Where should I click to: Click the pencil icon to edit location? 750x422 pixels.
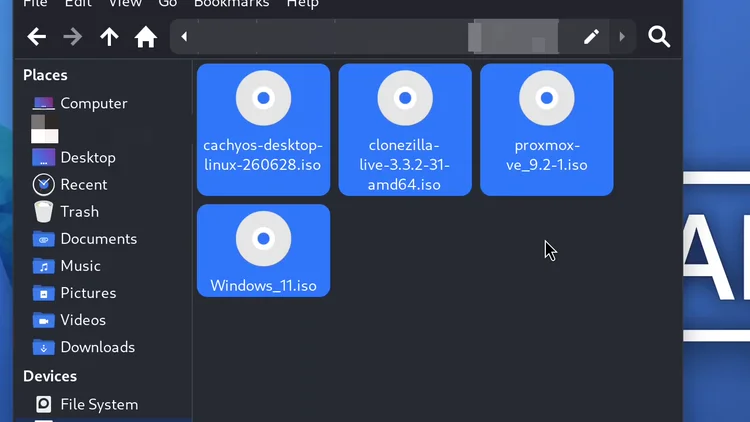[591, 37]
